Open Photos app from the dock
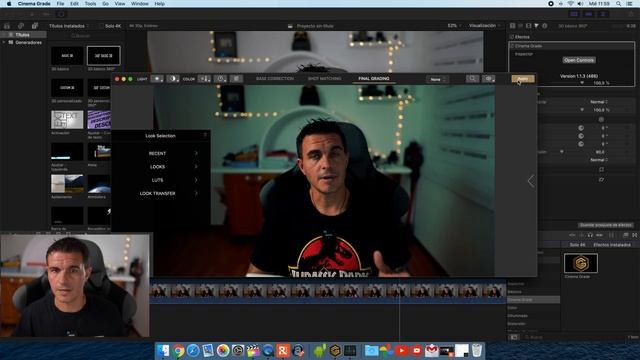Screen dimensions: 640x360 (223, 350)
